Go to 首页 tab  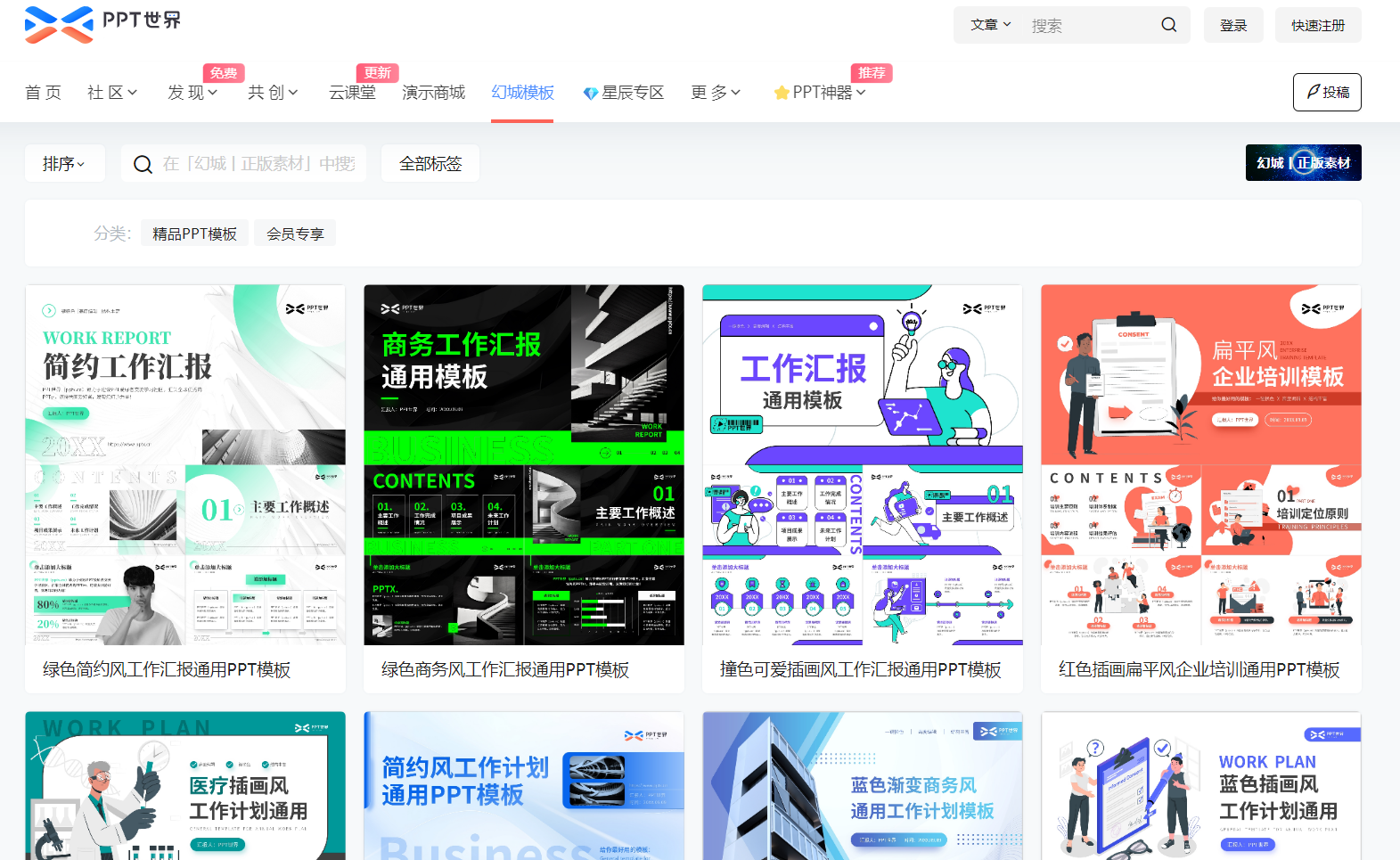tap(43, 93)
